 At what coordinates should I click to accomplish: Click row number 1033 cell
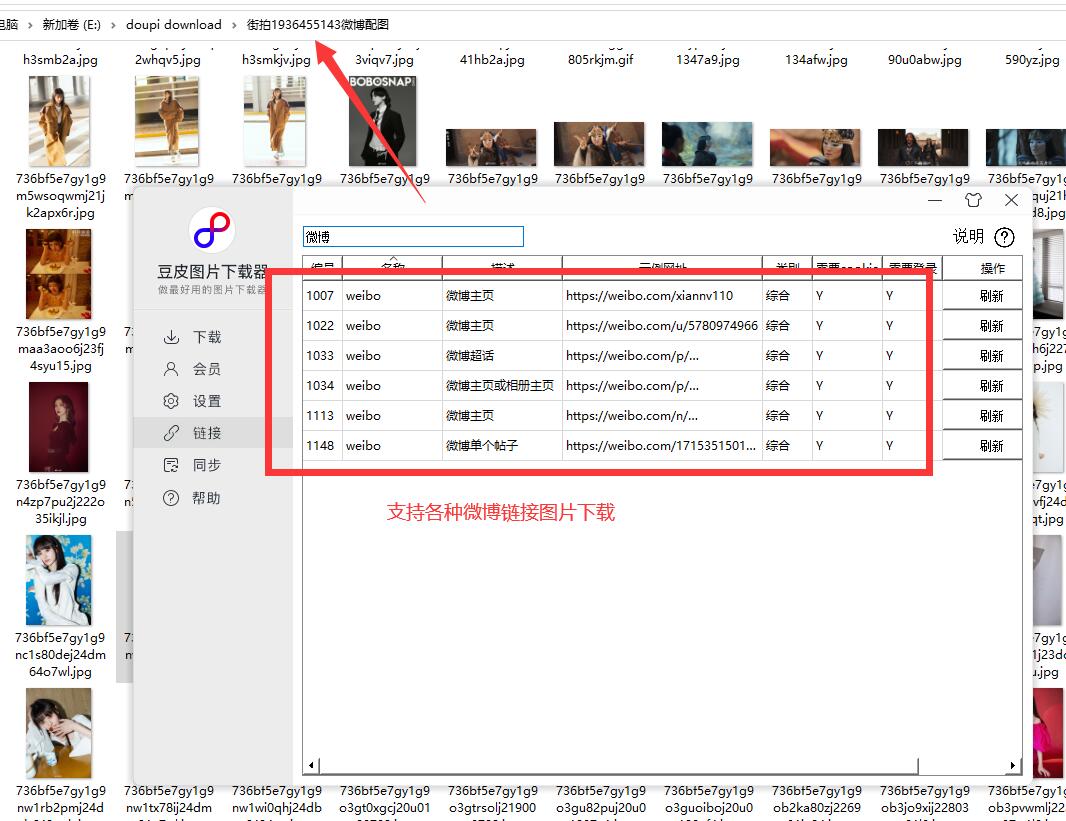(x=320, y=355)
